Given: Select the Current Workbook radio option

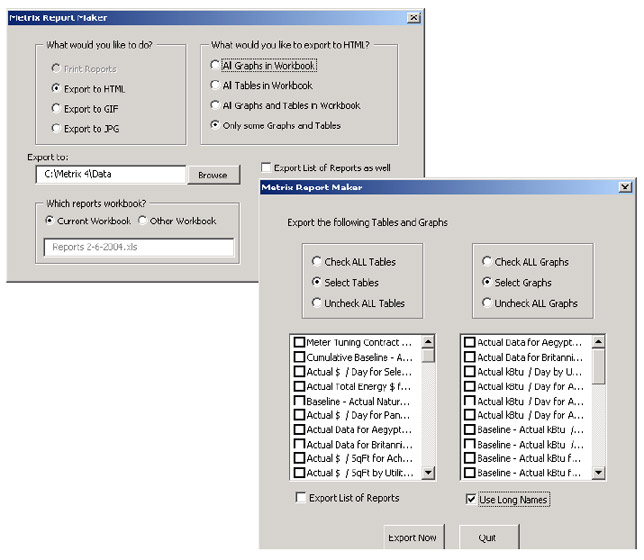Looking at the screenshot, I should coord(50,221).
